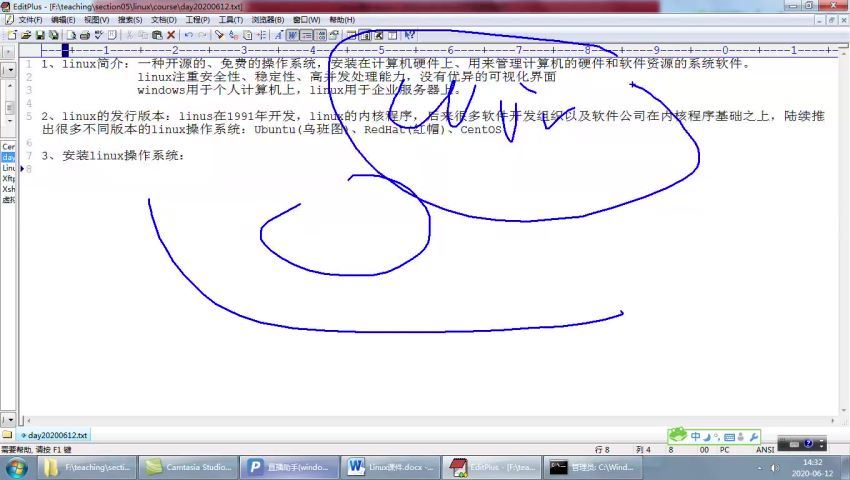Cut selection with scissors icon
Image resolution: width=850 pixels, height=480 pixels.
pyautogui.click(x=129, y=35)
